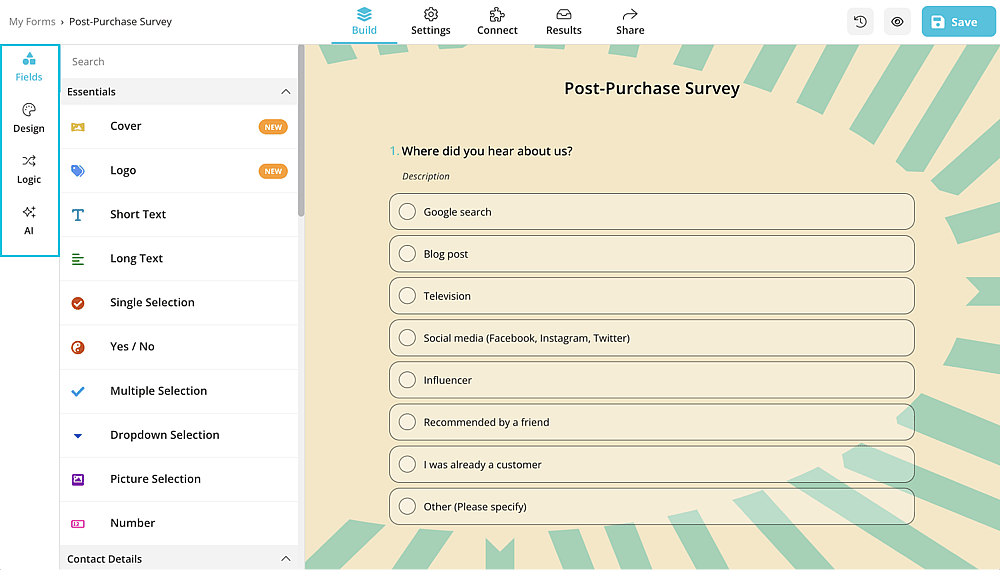Add a Picture Selection field
This screenshot has width=1000, height=570.
coord(179,479)
